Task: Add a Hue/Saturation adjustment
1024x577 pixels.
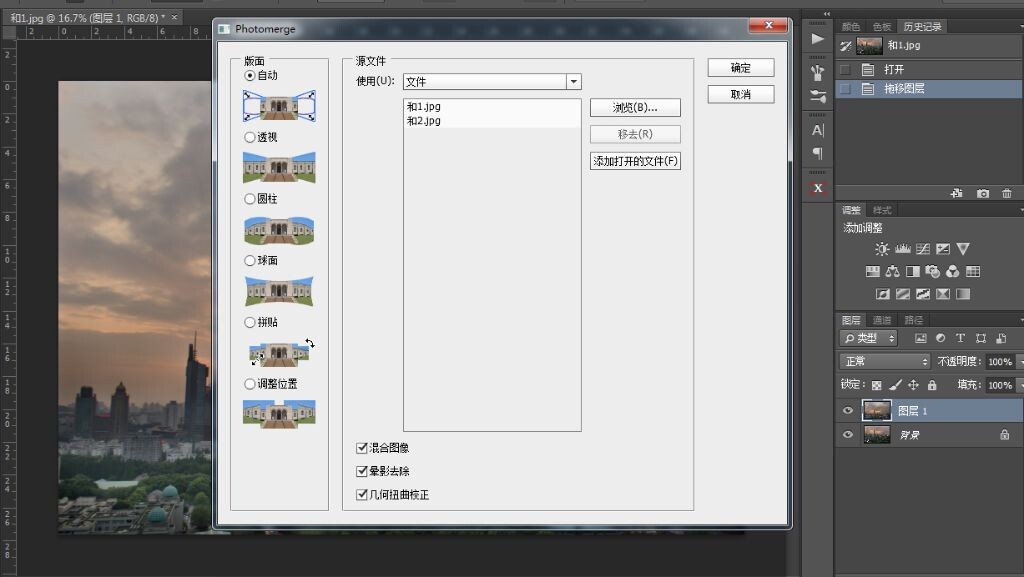Action: [872, 272]
